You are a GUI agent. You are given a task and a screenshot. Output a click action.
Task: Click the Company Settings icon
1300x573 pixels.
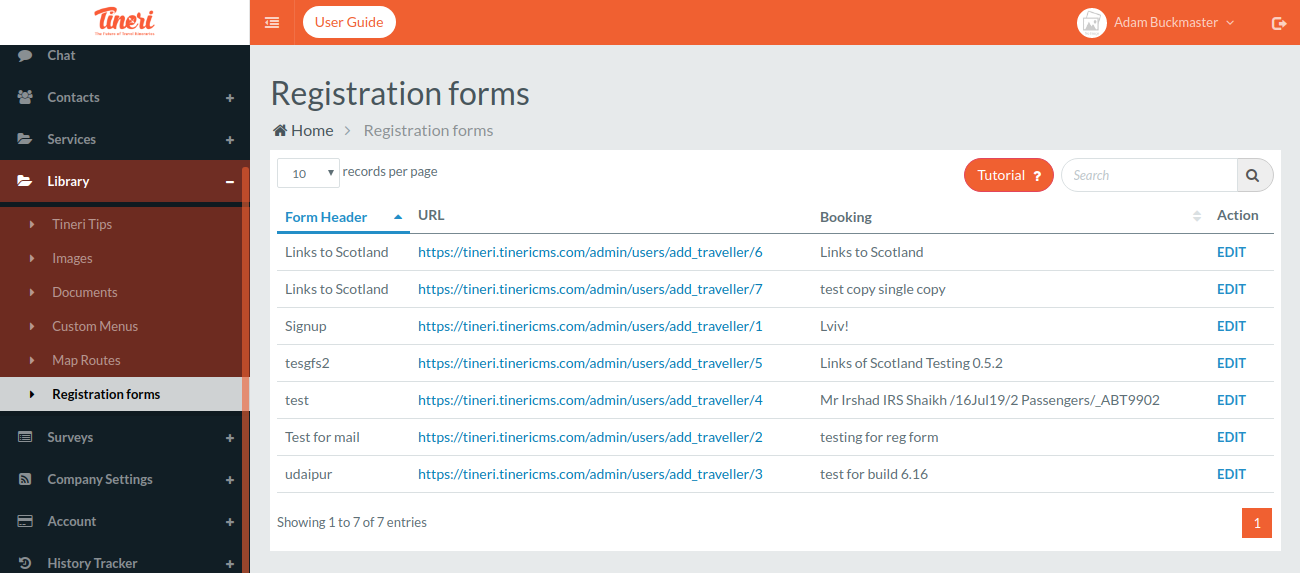pyautogui.click(x=25, y=479)
